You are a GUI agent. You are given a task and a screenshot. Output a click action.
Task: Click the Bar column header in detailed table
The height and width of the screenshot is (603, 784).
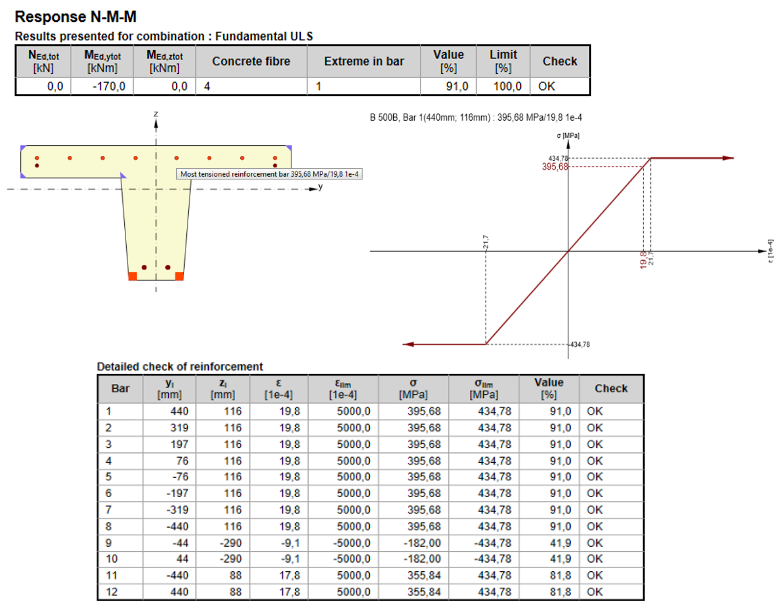coord(120,388)
